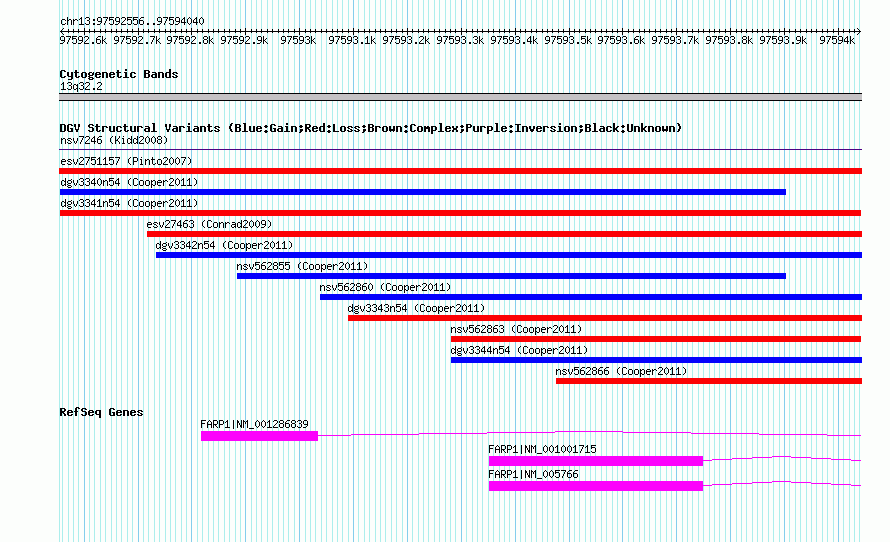Select the Cytogenetic Bands track title
Screen dimensions: 890x542
click(119, 74)
